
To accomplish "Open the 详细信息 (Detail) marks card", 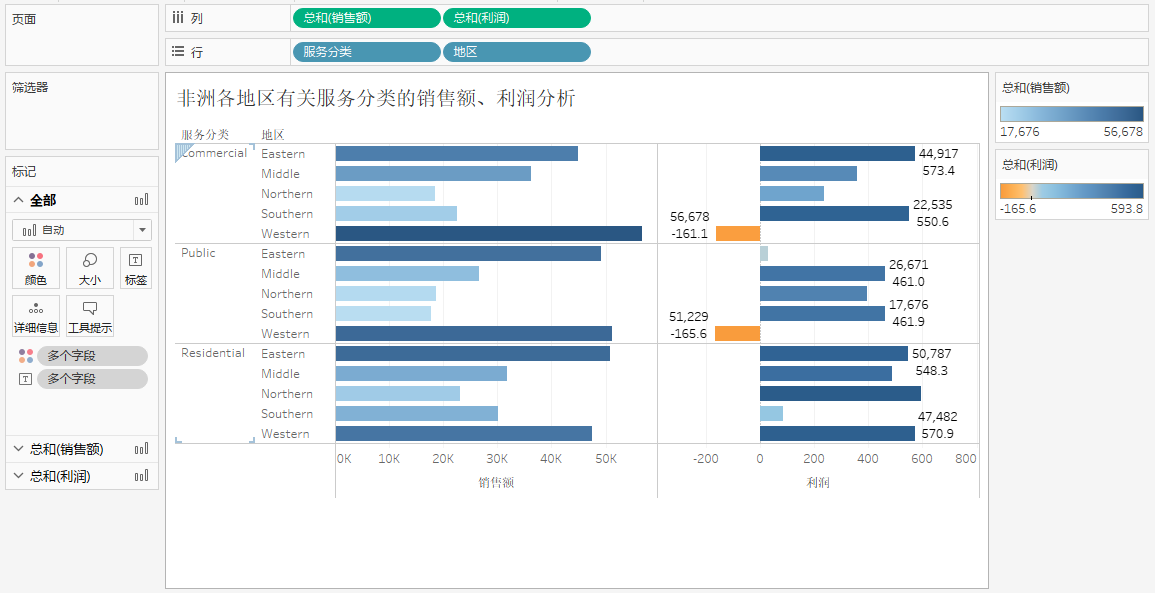I will 36,316.
